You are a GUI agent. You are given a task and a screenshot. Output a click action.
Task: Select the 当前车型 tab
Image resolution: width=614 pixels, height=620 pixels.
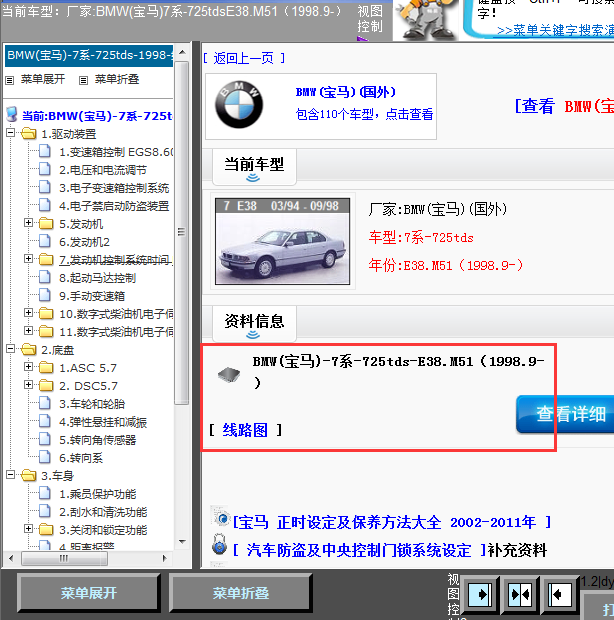pos(254,166)
